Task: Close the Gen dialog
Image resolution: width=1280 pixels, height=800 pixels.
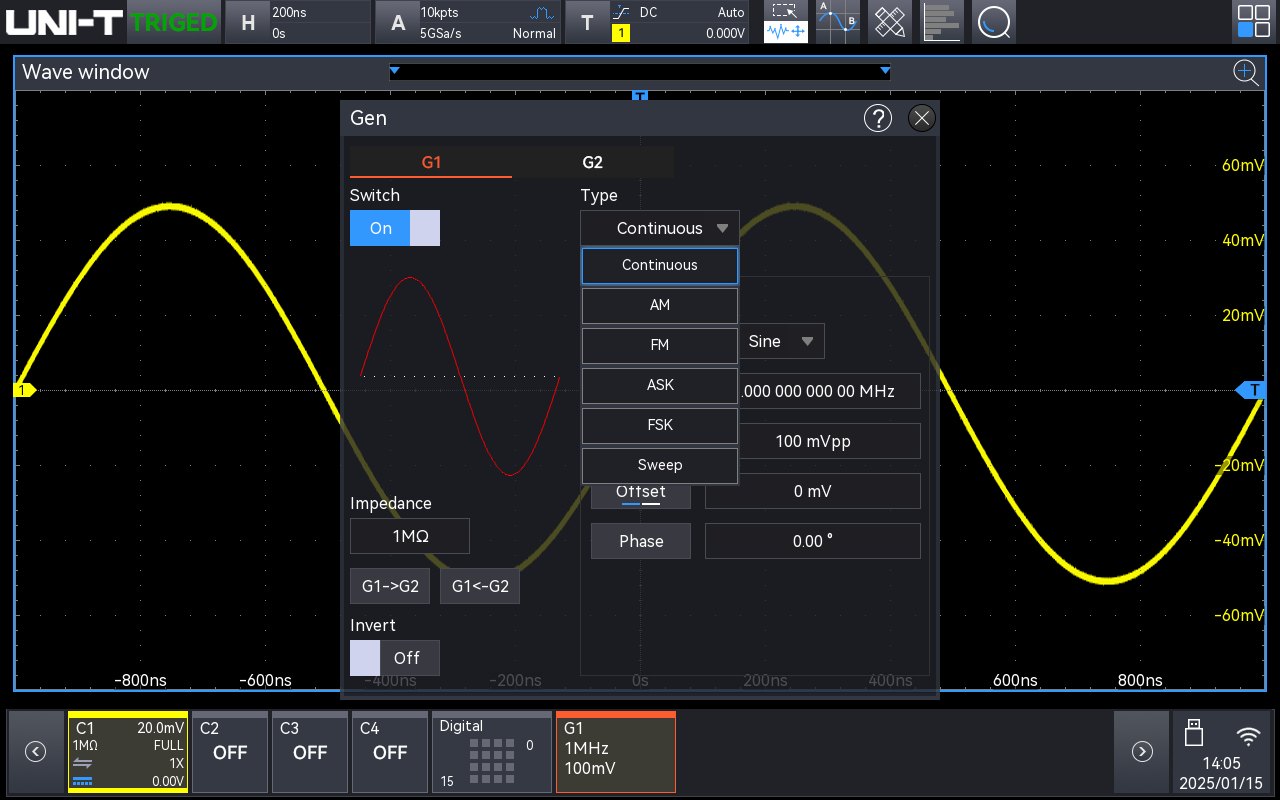Action: tap(922, 118)
